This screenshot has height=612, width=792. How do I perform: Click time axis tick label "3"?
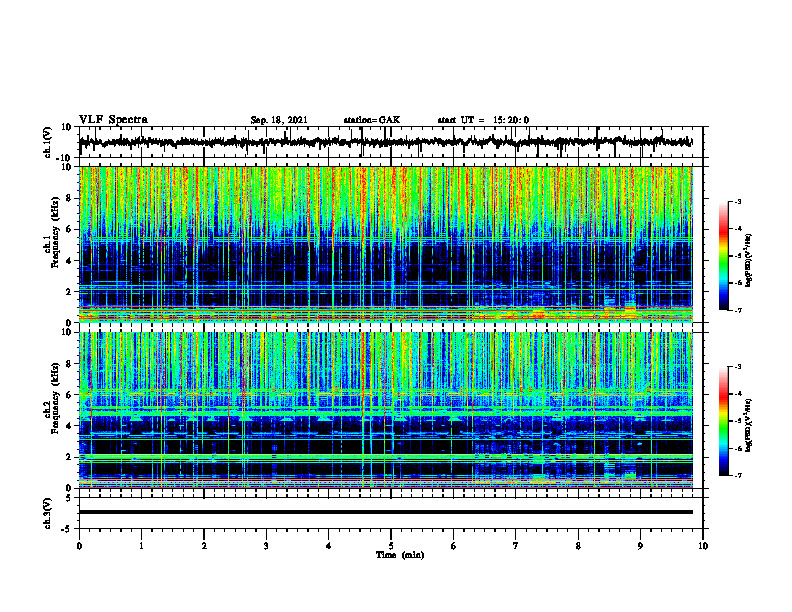(x=266, y=546)
